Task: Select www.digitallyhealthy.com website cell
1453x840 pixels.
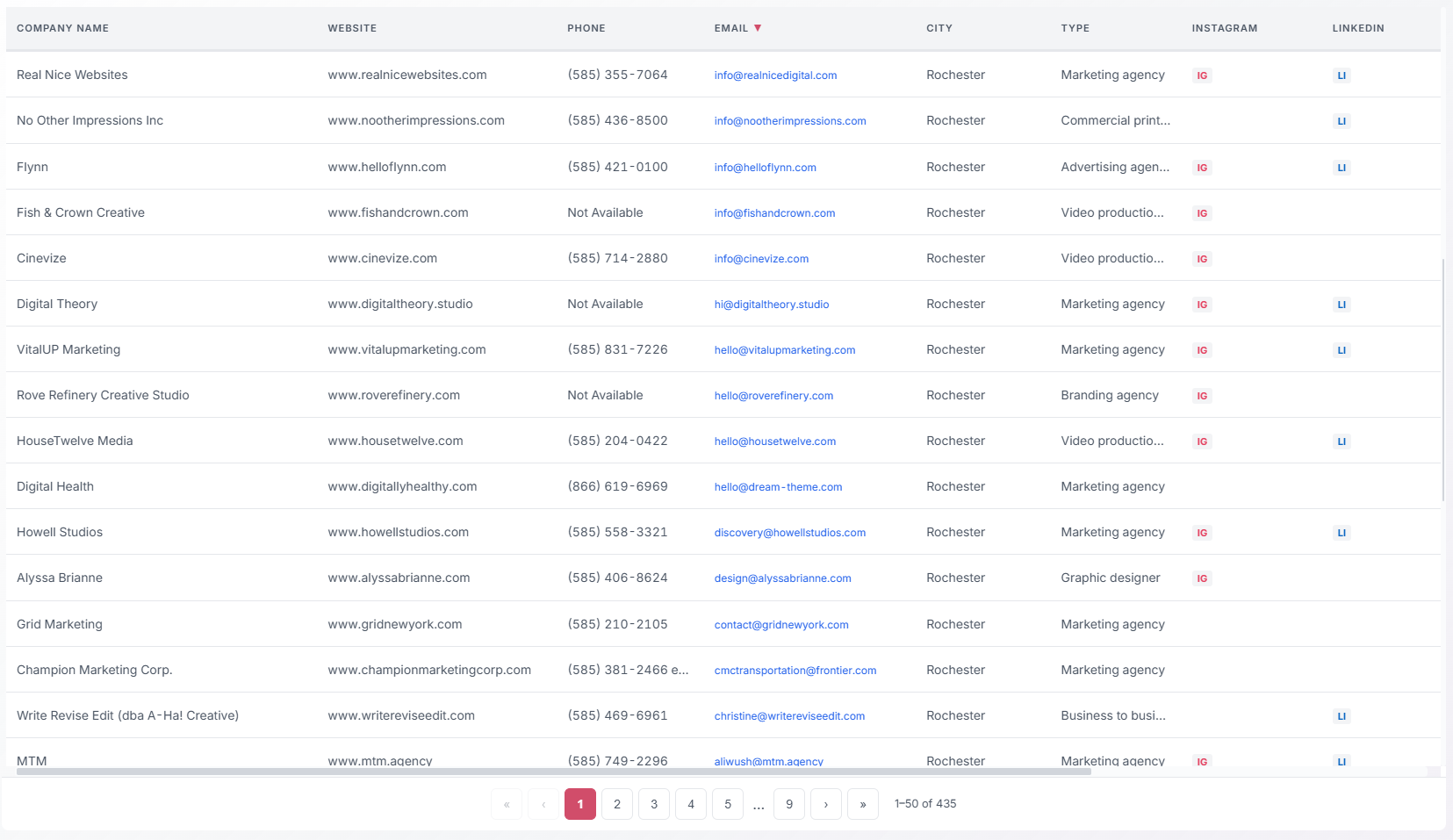Action: pyautogui.click(x=402, y=486)
